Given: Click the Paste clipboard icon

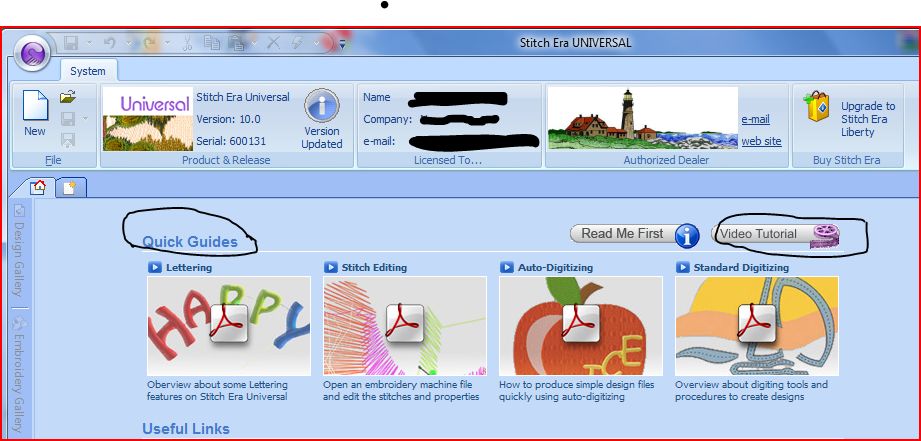Looking at the screenshot, I should point(236,43).
